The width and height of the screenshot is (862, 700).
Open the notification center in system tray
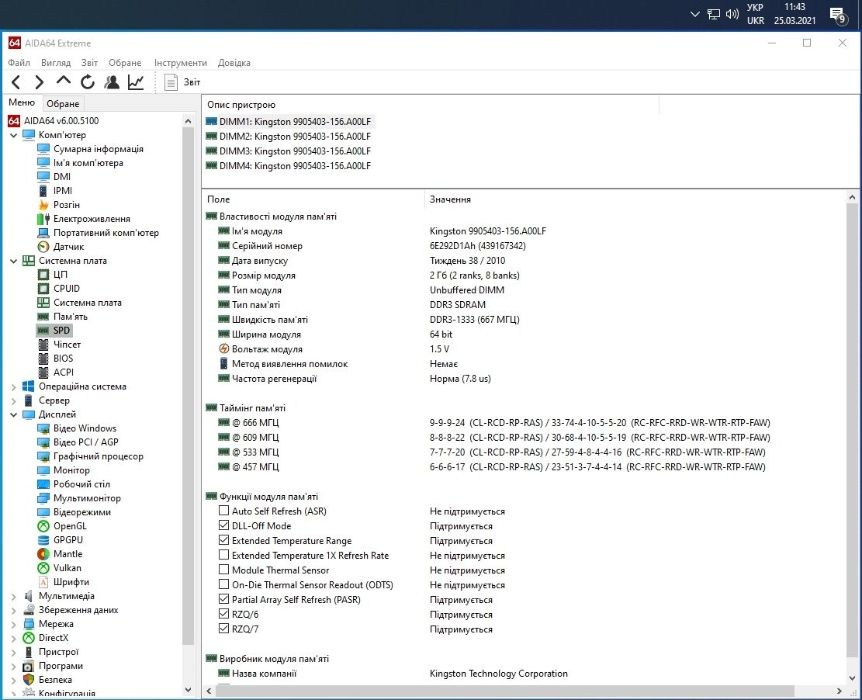click(837, 15)
